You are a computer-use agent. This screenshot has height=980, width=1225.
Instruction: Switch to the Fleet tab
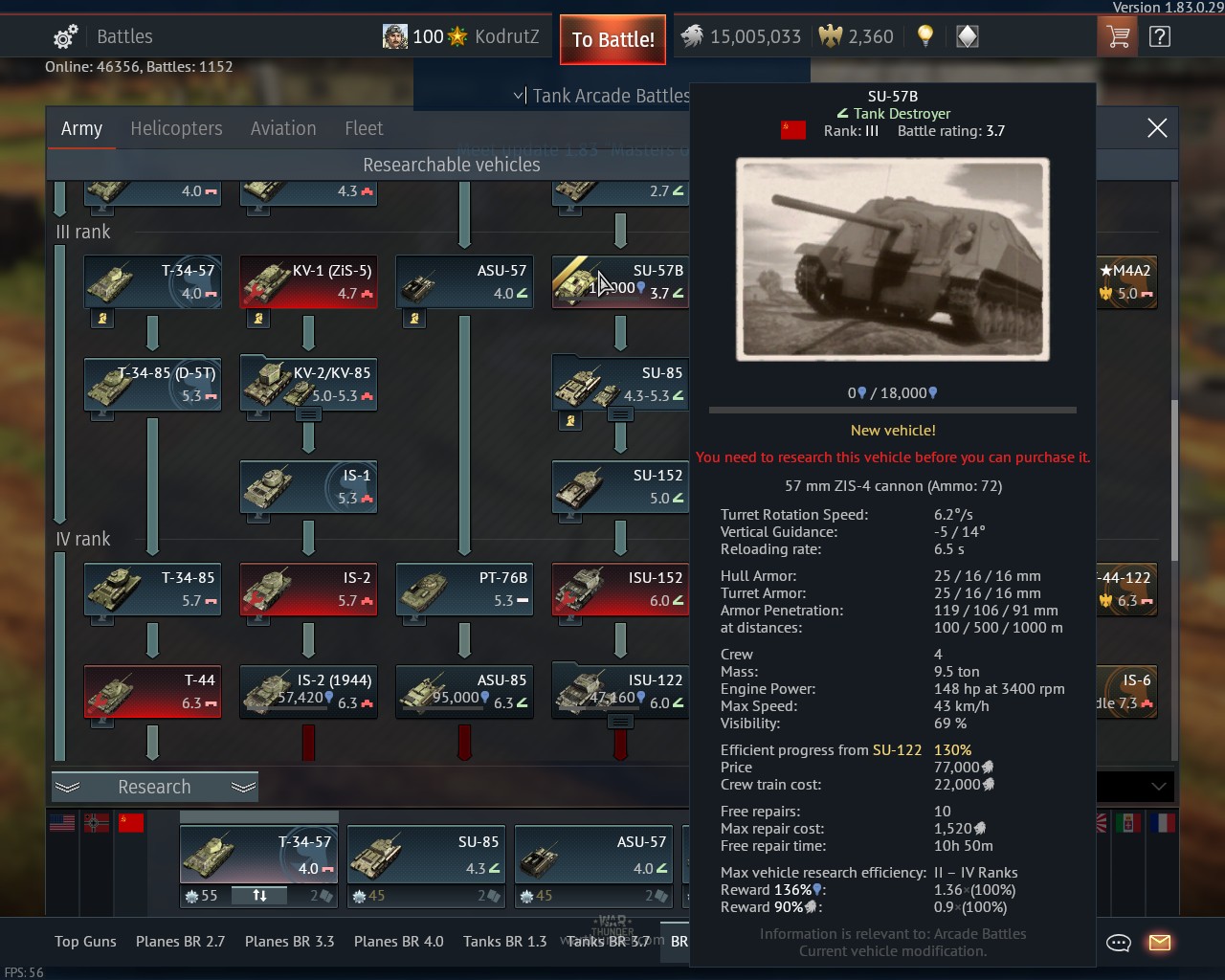(364, 128)
